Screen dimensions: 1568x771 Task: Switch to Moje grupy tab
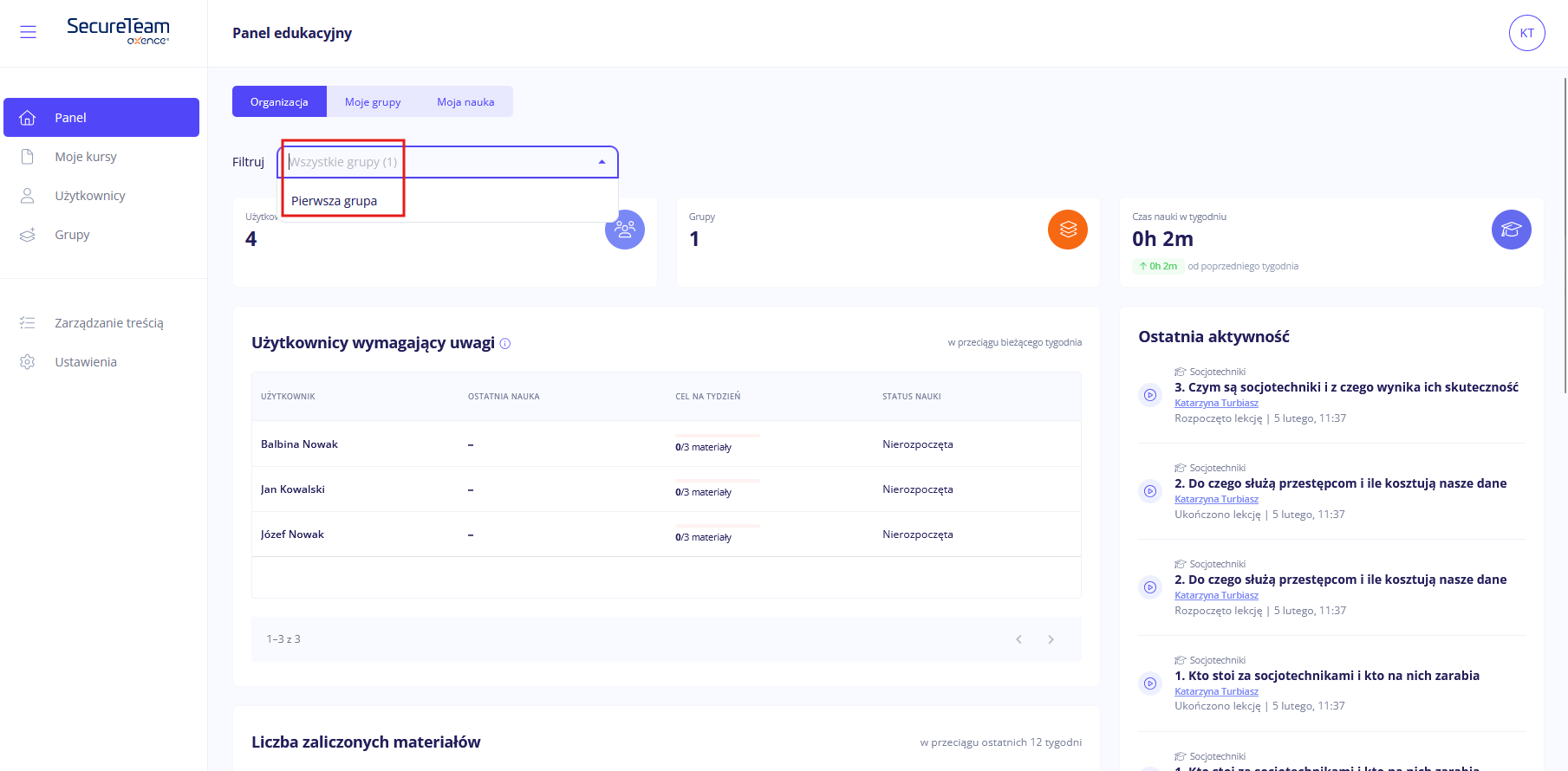373,102
